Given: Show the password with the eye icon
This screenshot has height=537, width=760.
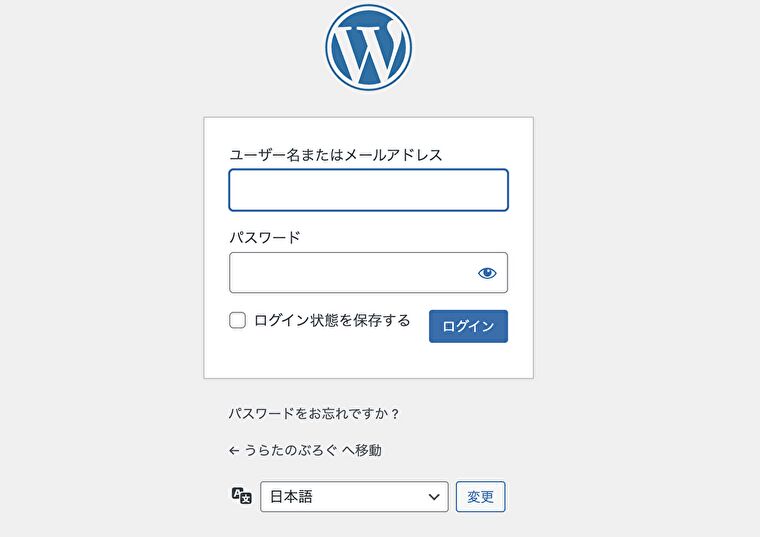Looking at the screenshot, I should coord(487,273).
